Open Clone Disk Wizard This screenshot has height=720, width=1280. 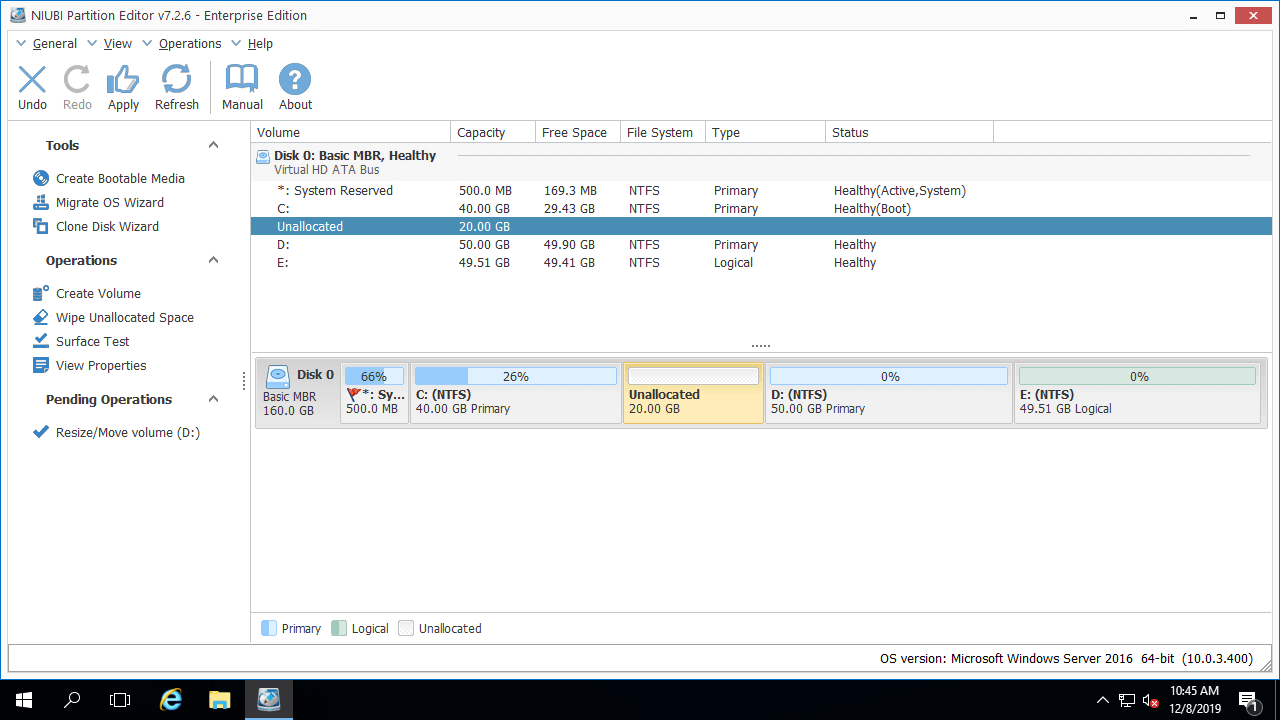[x=107, y=226]
